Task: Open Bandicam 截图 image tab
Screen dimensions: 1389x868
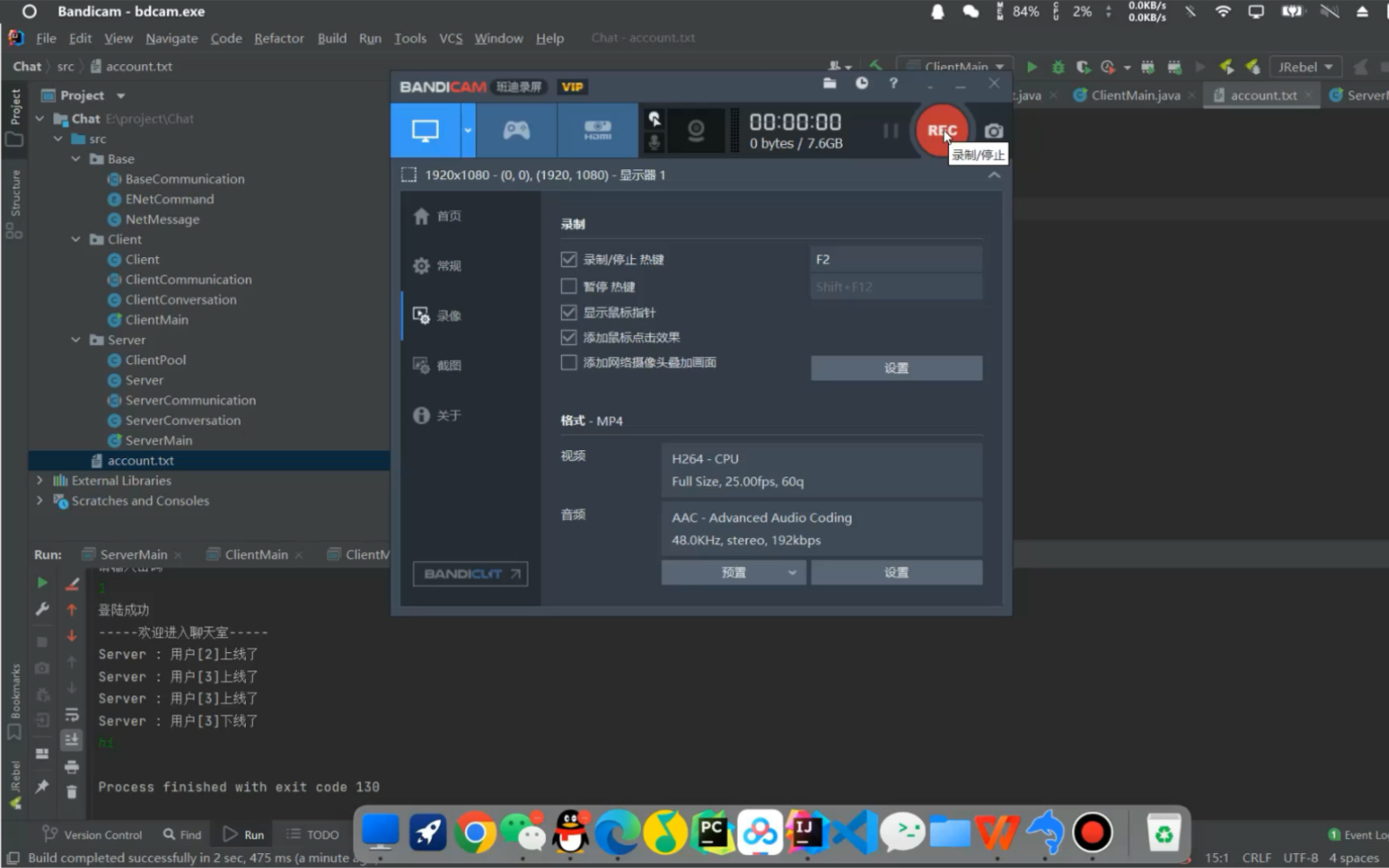Action: pyautogui.click(x=437, y=365)
